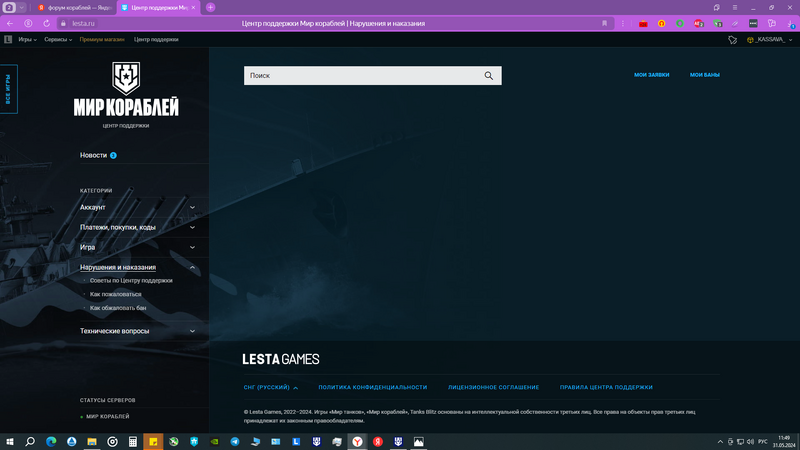Open Как обжаловать бан article
This screenshot has height=450, width=800.
(x=118, y=308)
